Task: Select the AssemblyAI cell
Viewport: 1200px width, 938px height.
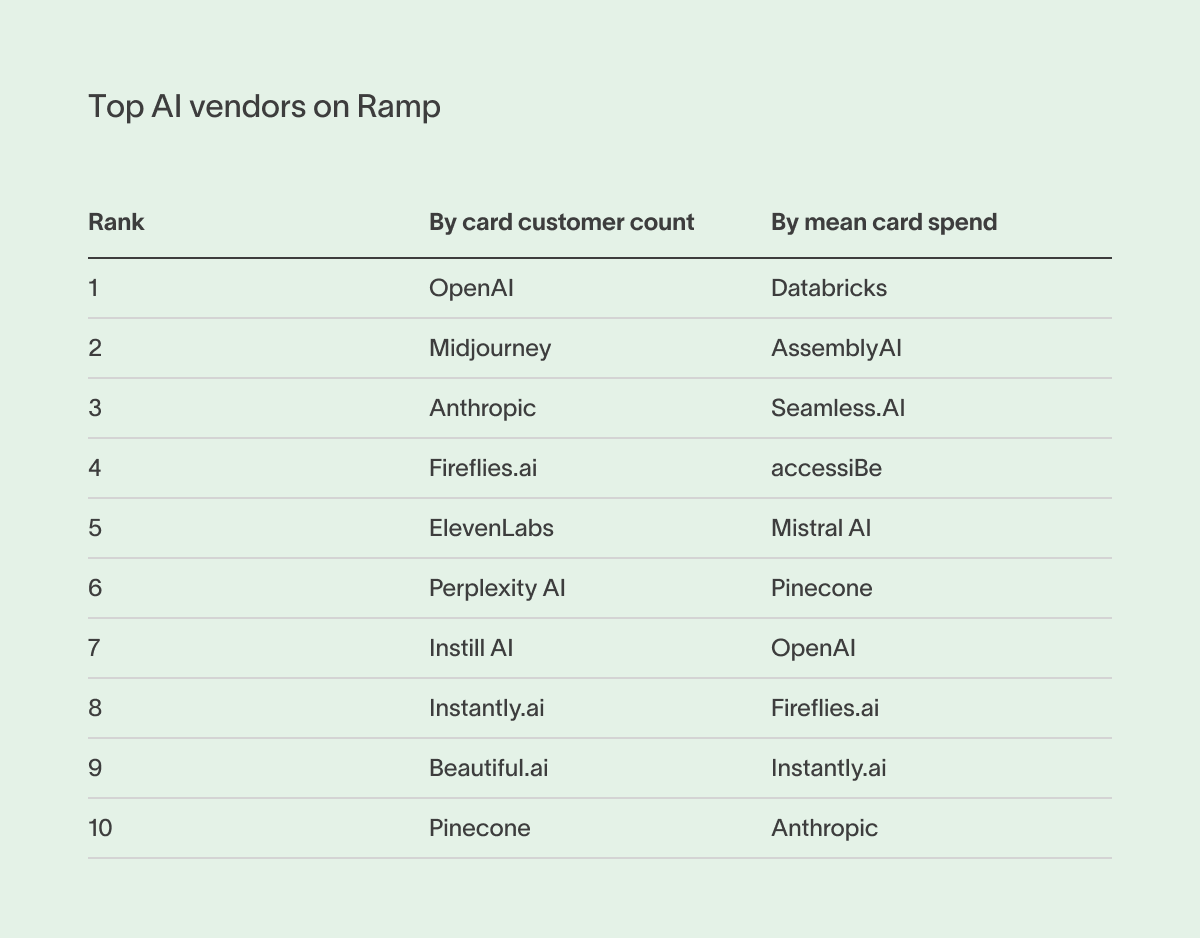Action: pyautogui.click(x=836, y=348)
